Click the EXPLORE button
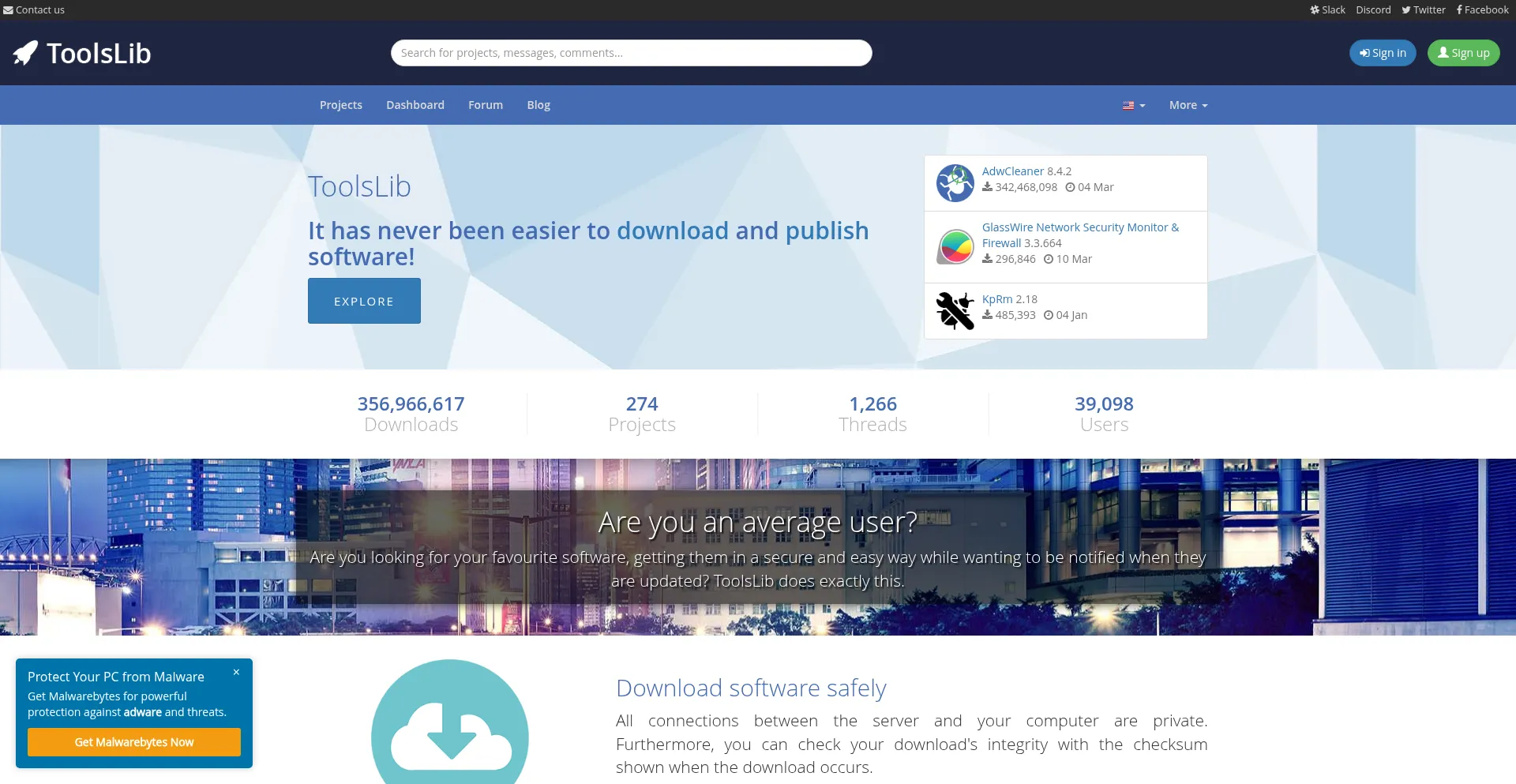Image resolution: width=1516 pixels, height=784 pixels. point(364,301)
